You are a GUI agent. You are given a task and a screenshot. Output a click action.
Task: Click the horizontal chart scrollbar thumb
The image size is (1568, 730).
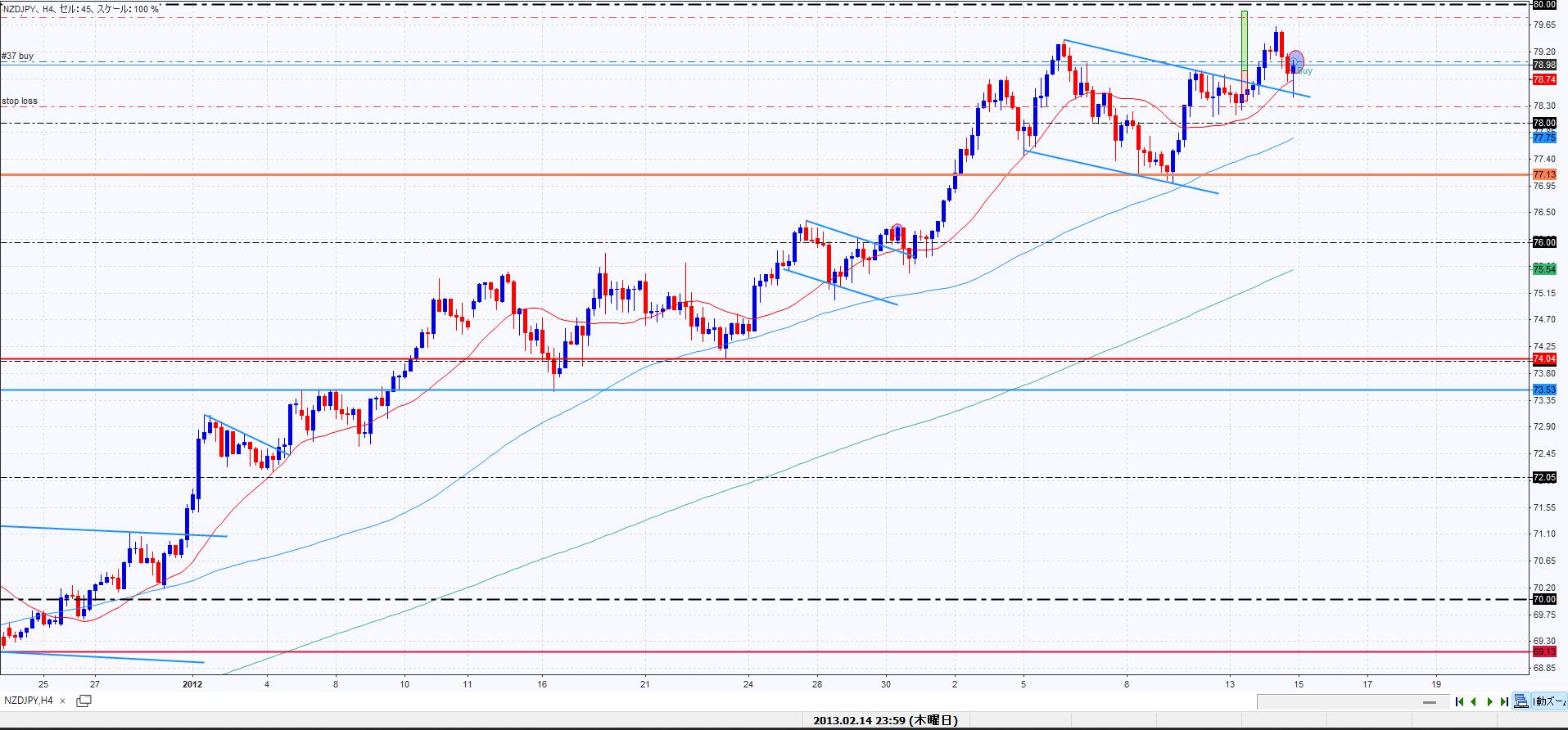[x=1430, y=702]
